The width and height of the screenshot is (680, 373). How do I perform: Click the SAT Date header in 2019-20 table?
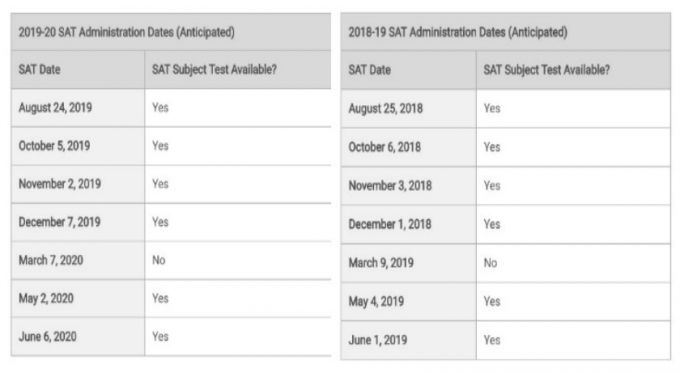(39, 69)
